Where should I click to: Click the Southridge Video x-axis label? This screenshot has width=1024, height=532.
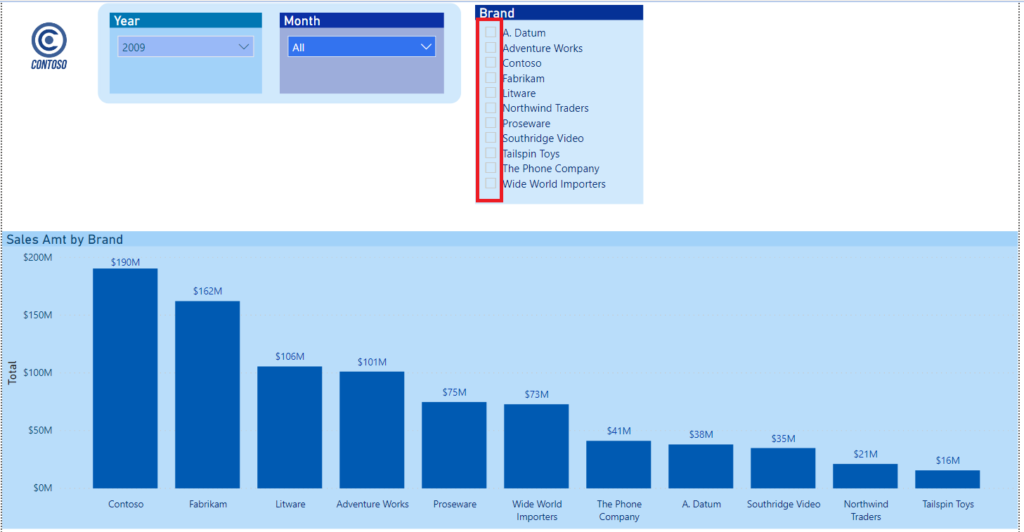coord(784,504)
